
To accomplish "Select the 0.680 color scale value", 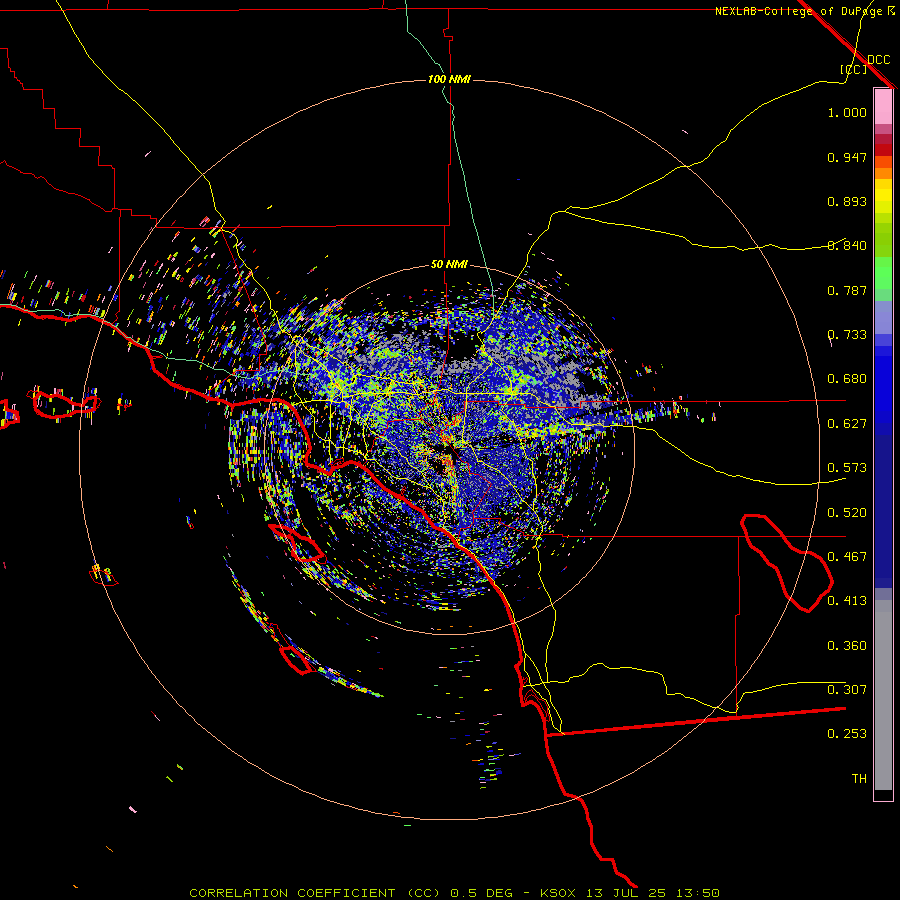I will (847, 379).
